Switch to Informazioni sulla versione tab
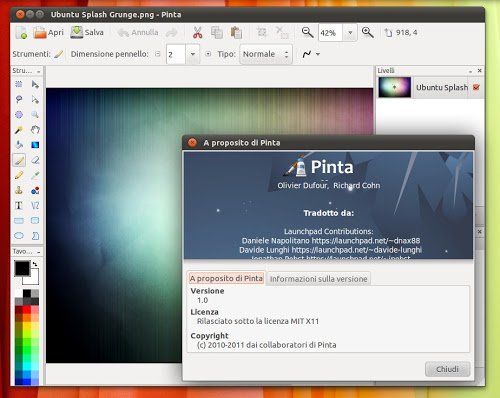The height and width of the screenshot is (398, 500). [318, 279]
